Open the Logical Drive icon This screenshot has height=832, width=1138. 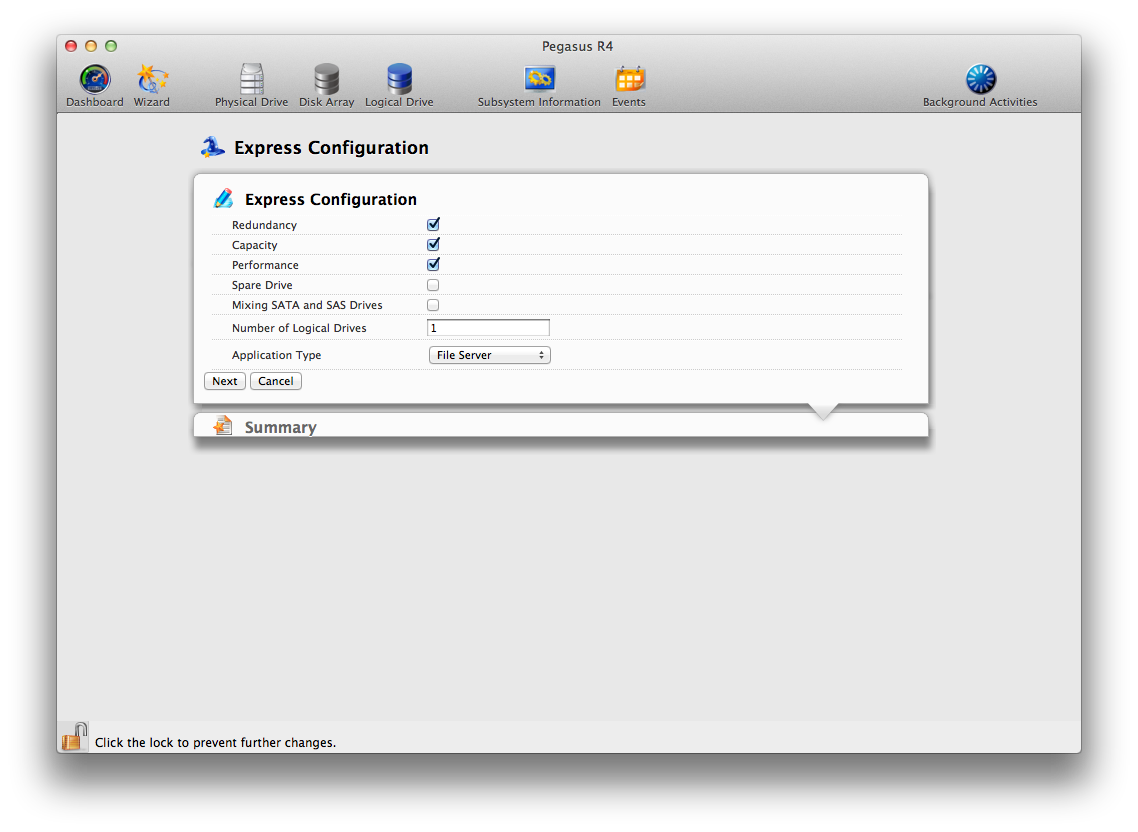point(399,80)
